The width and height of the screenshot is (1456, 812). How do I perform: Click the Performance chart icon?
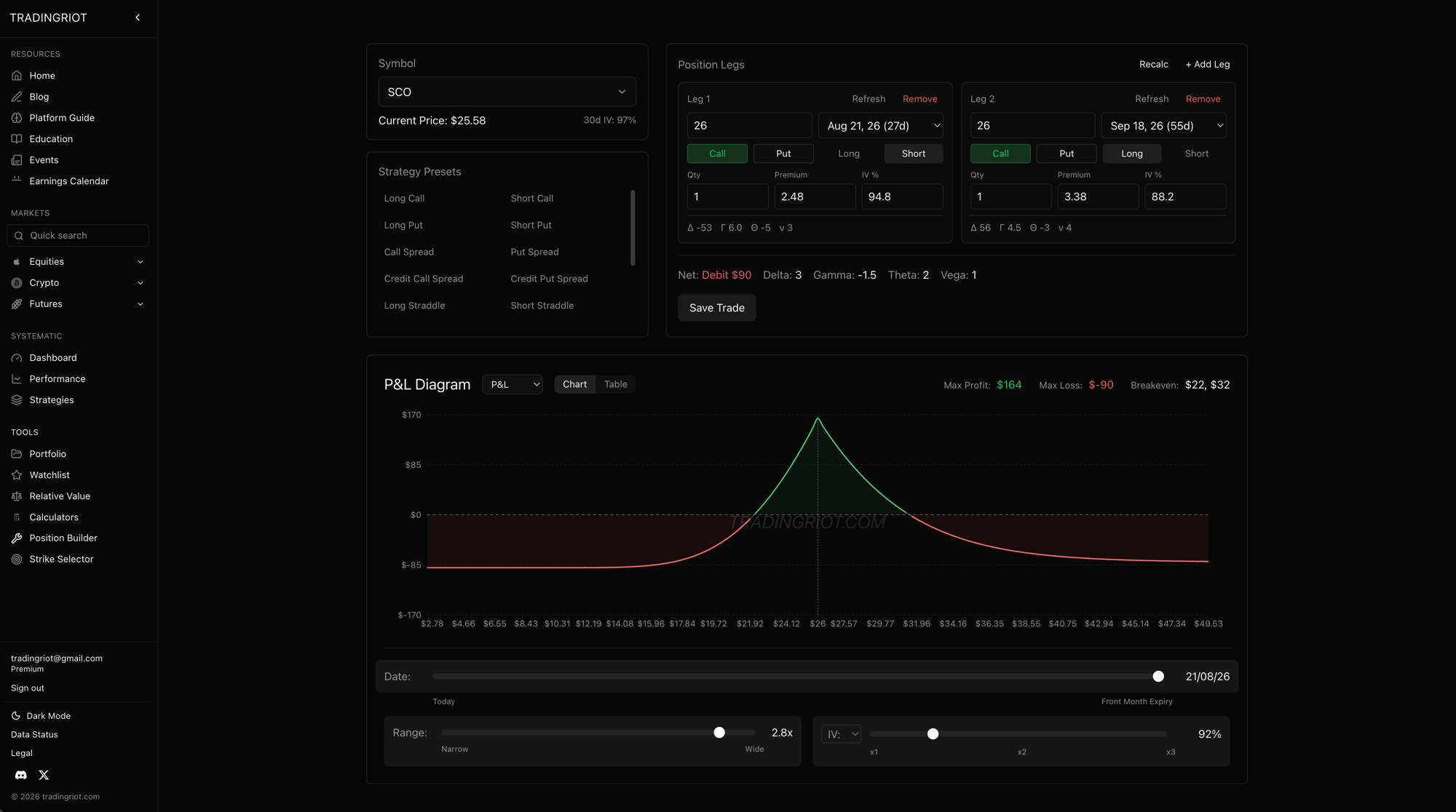pyautogui.click(x=17, y=379)
